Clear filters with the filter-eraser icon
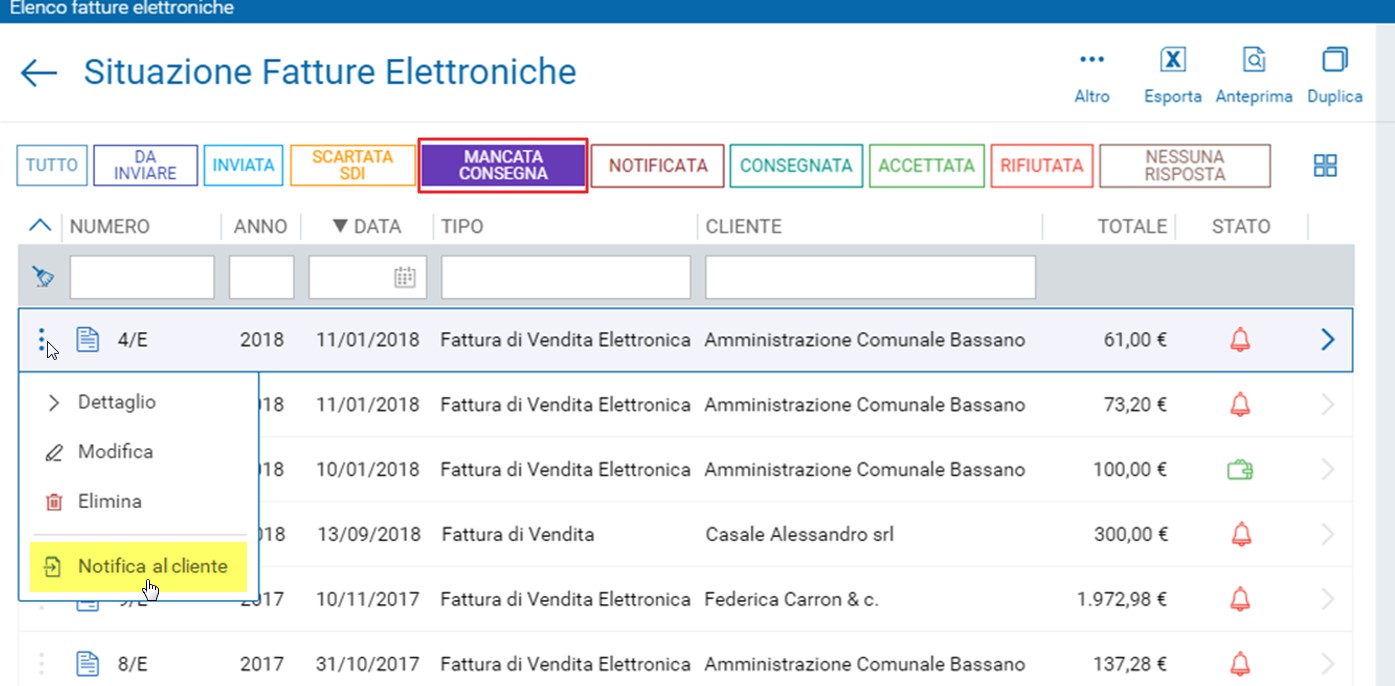The image size is (1395, 686). point(42,277)
